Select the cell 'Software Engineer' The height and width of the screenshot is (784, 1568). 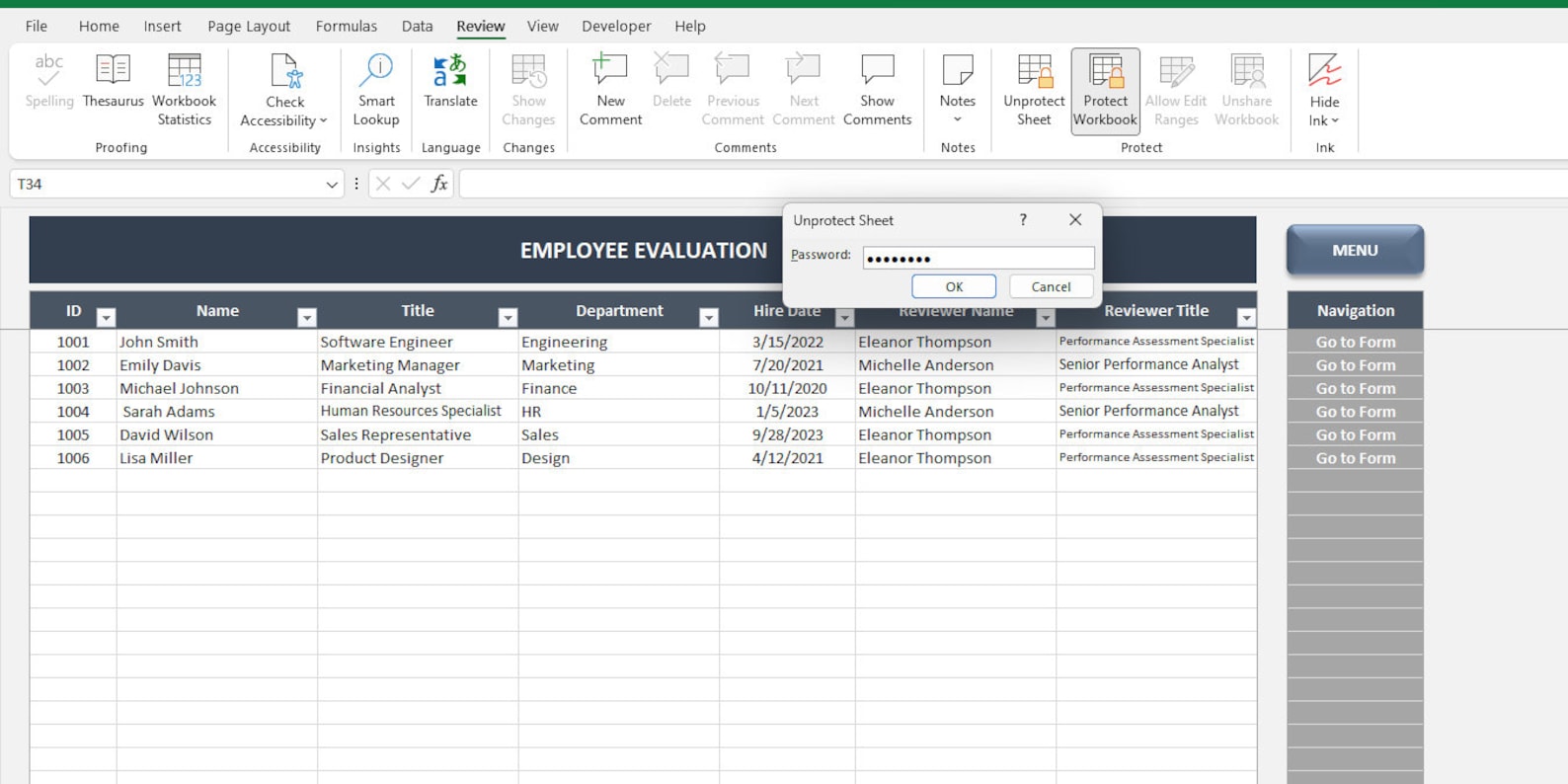[418, 342]
